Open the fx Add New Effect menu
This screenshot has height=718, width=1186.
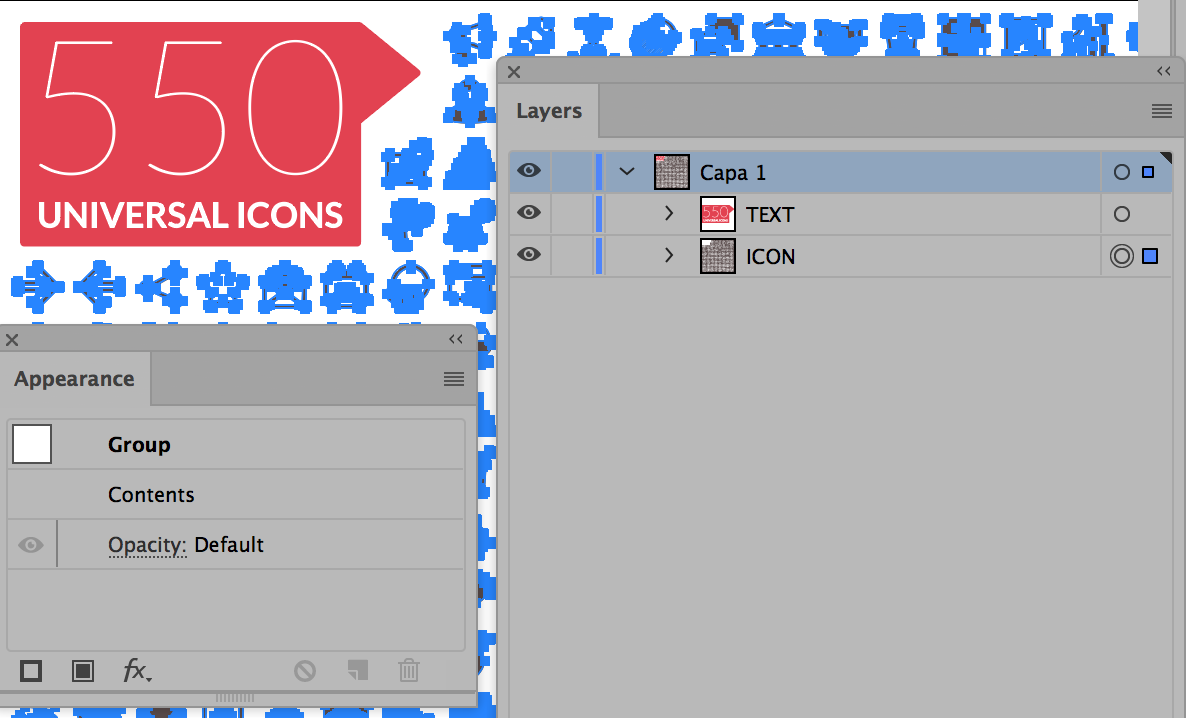click(x=137, y=670)
